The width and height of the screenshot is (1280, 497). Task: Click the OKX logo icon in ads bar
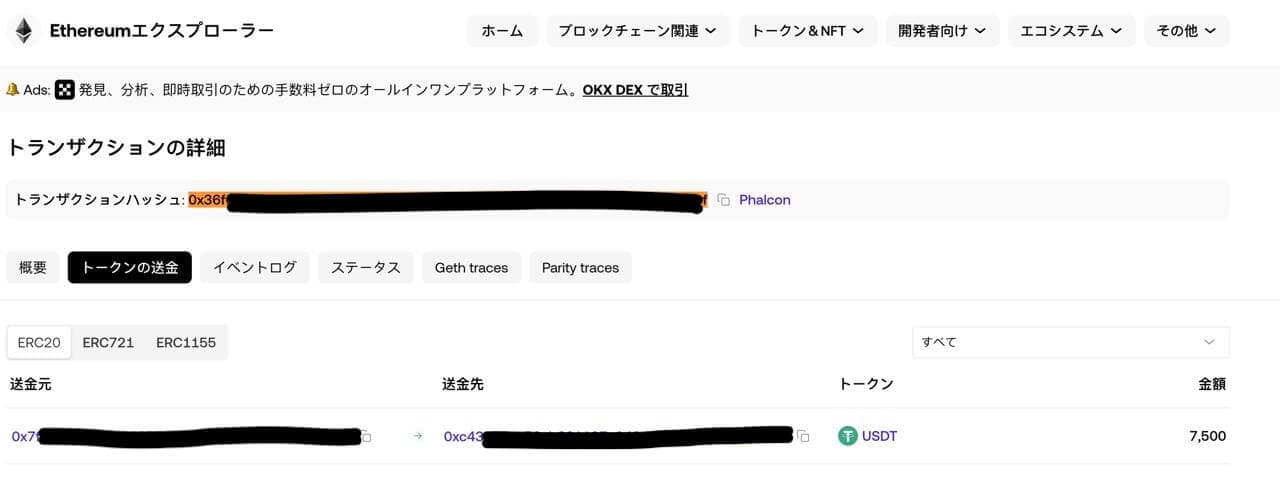click(65, 90)
